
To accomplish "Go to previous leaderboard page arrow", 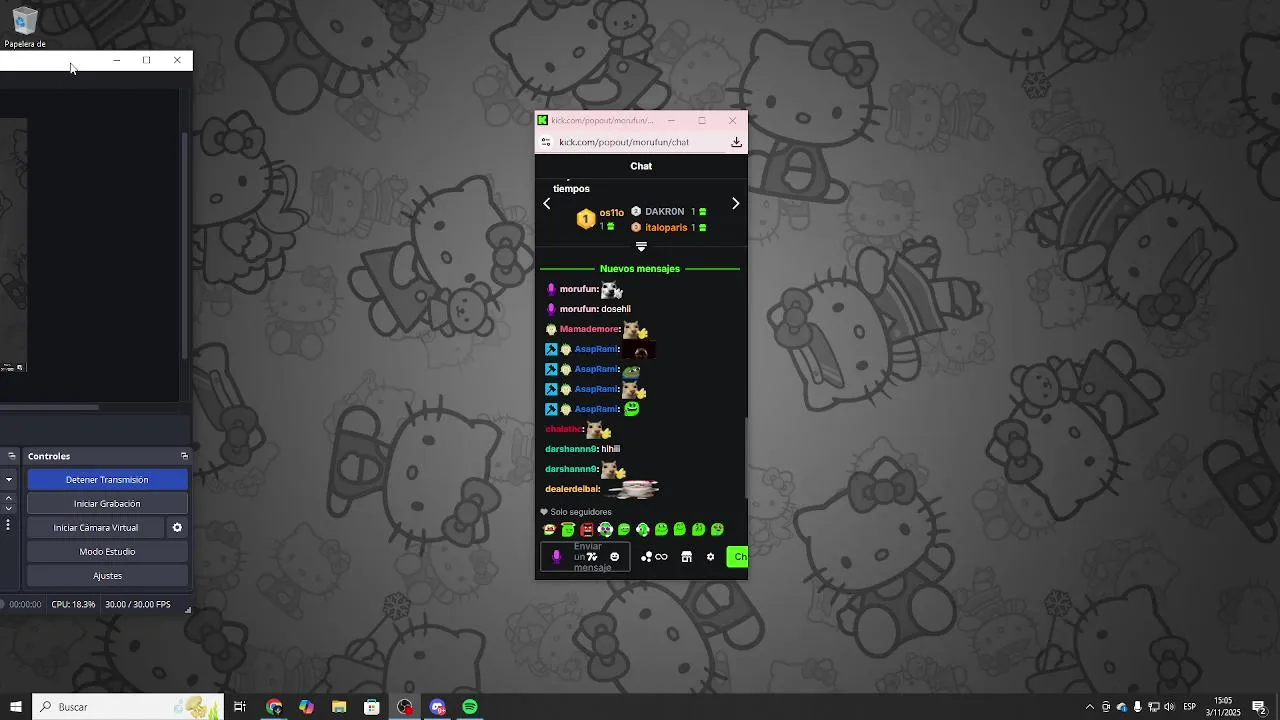I will pyautogui.click(x=547, y=204).
